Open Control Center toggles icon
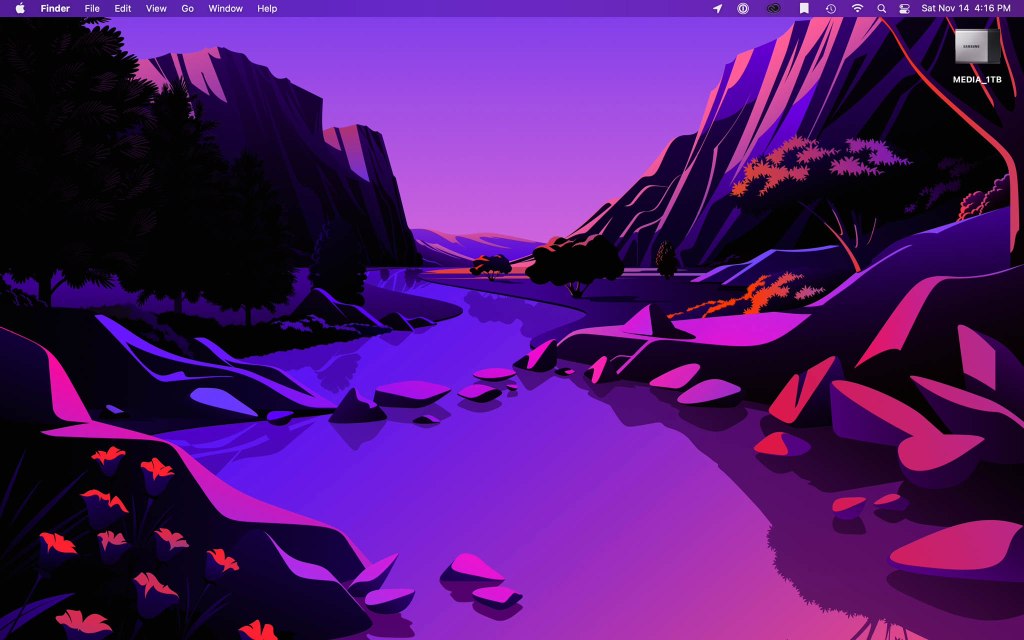The height and width of the screenshot is (640, 1024). pos(905,8)
